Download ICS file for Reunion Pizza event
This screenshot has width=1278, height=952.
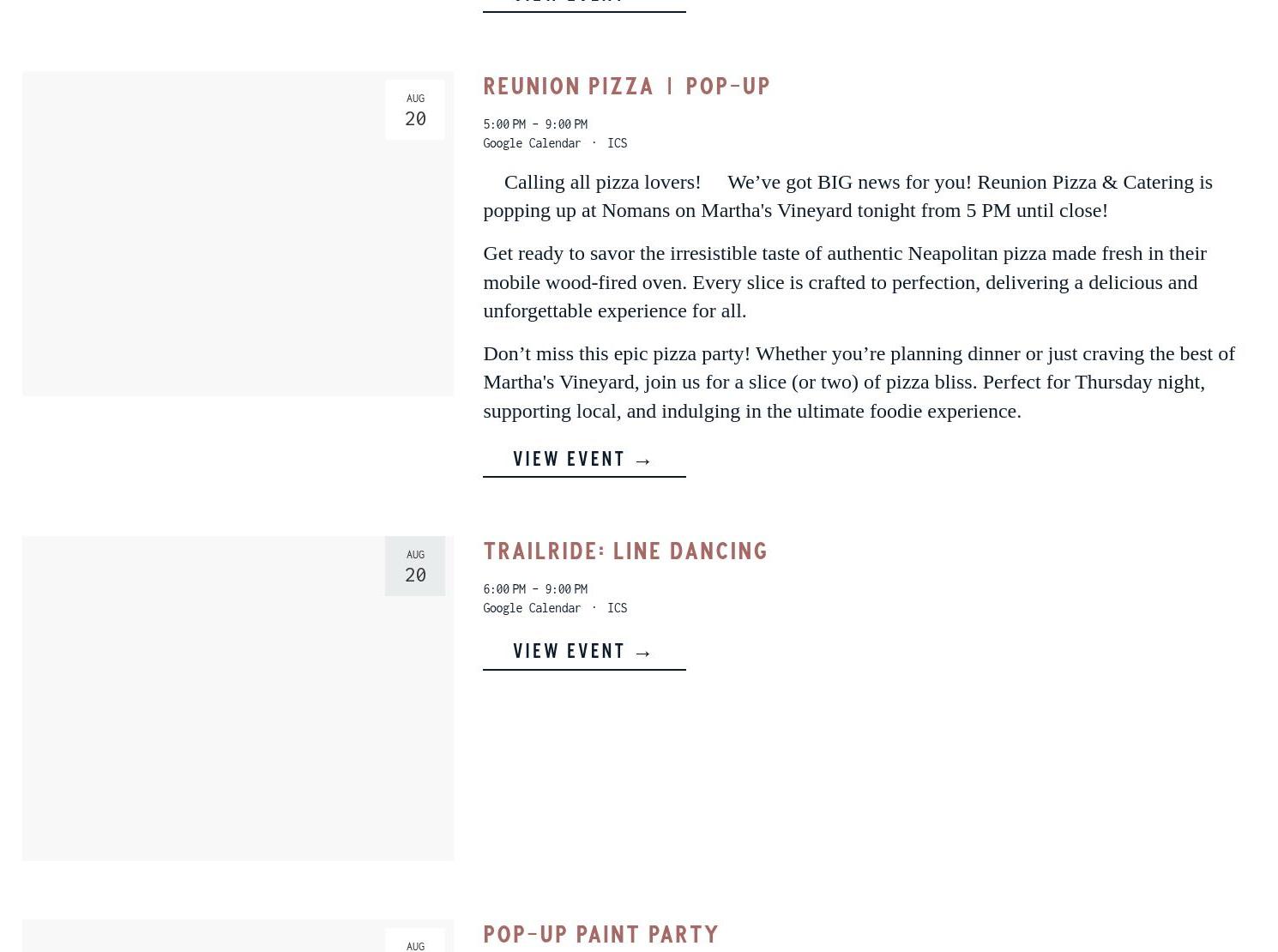(617, 143)
